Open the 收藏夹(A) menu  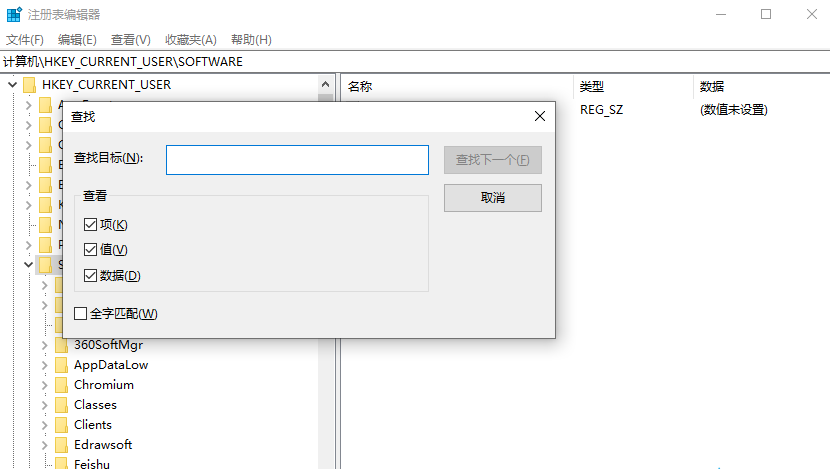(191, 40)
